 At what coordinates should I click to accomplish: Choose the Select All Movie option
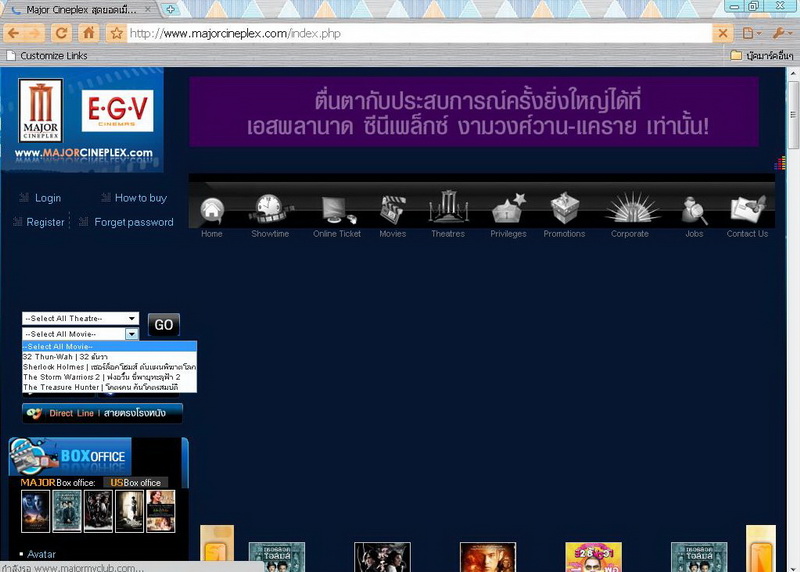point(109,346)
